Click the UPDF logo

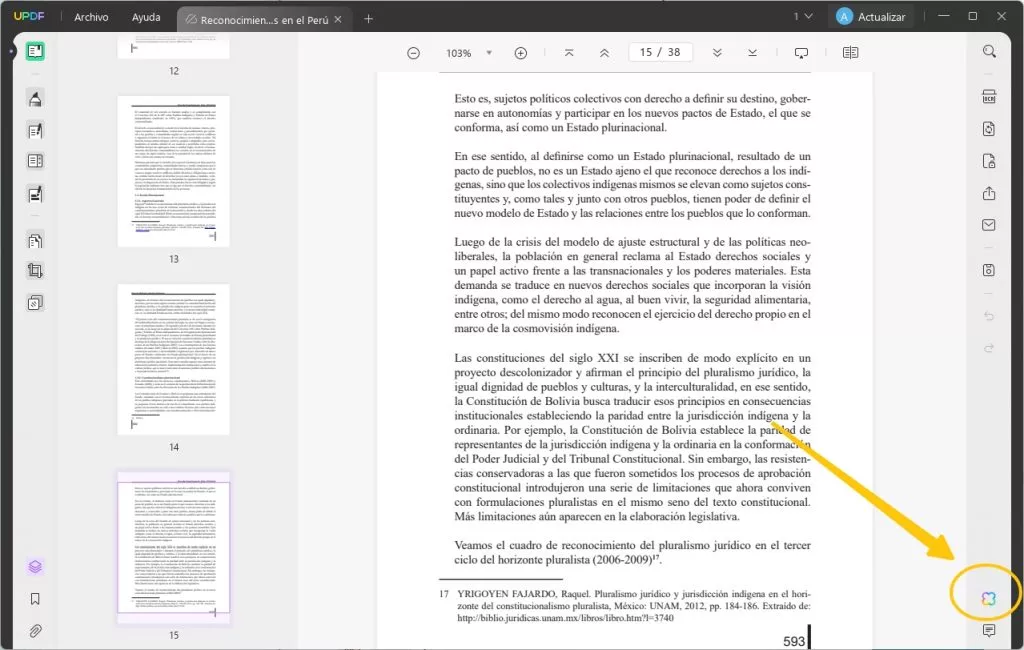coord(29,16)
